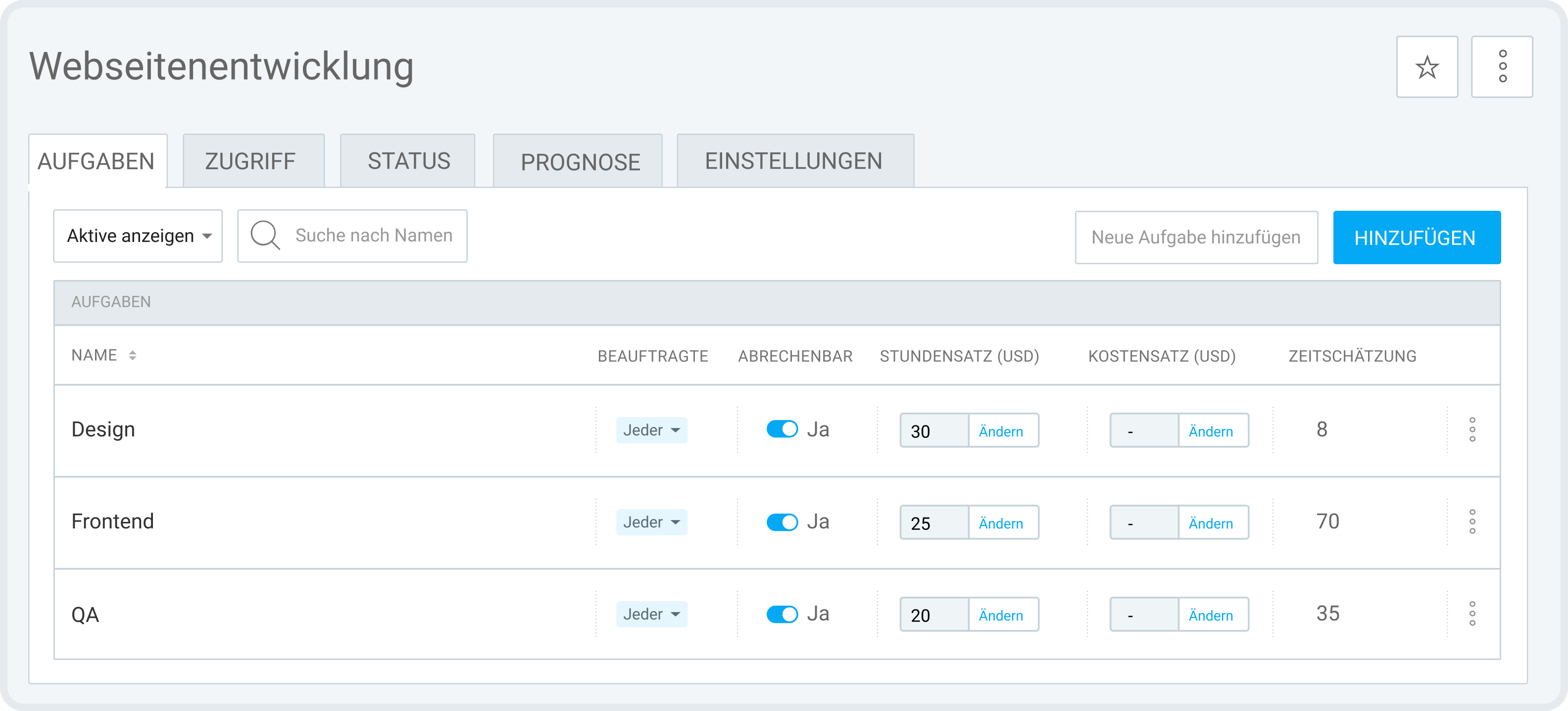This screenshot has width=1568, height=711.
Task: Open the row options menu for Frontend
Action: point(1473,521)
